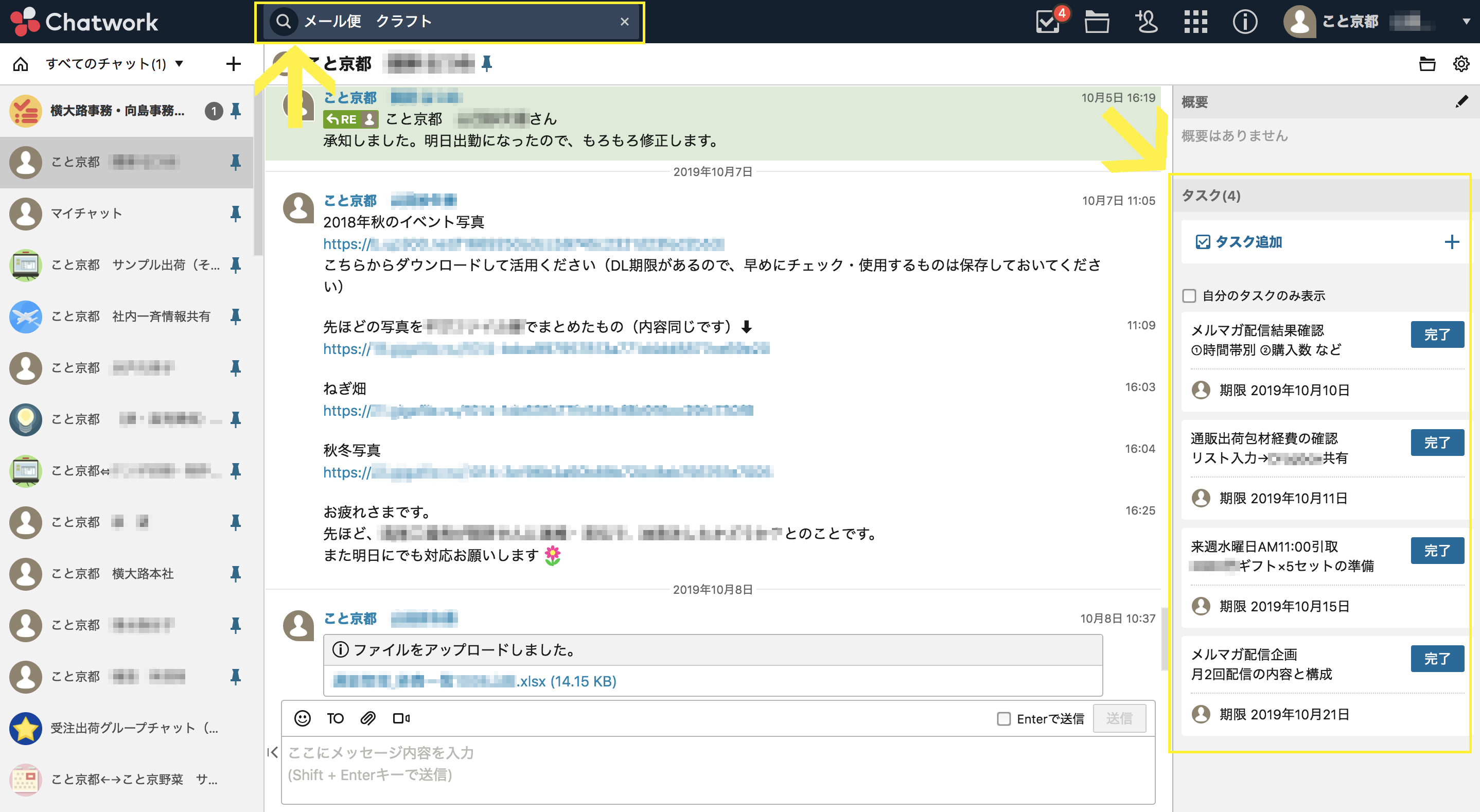Check 自分のタスクのみ表示 checkbox
Viewport: 1480px width, 812px height.
coord(1189,296)
